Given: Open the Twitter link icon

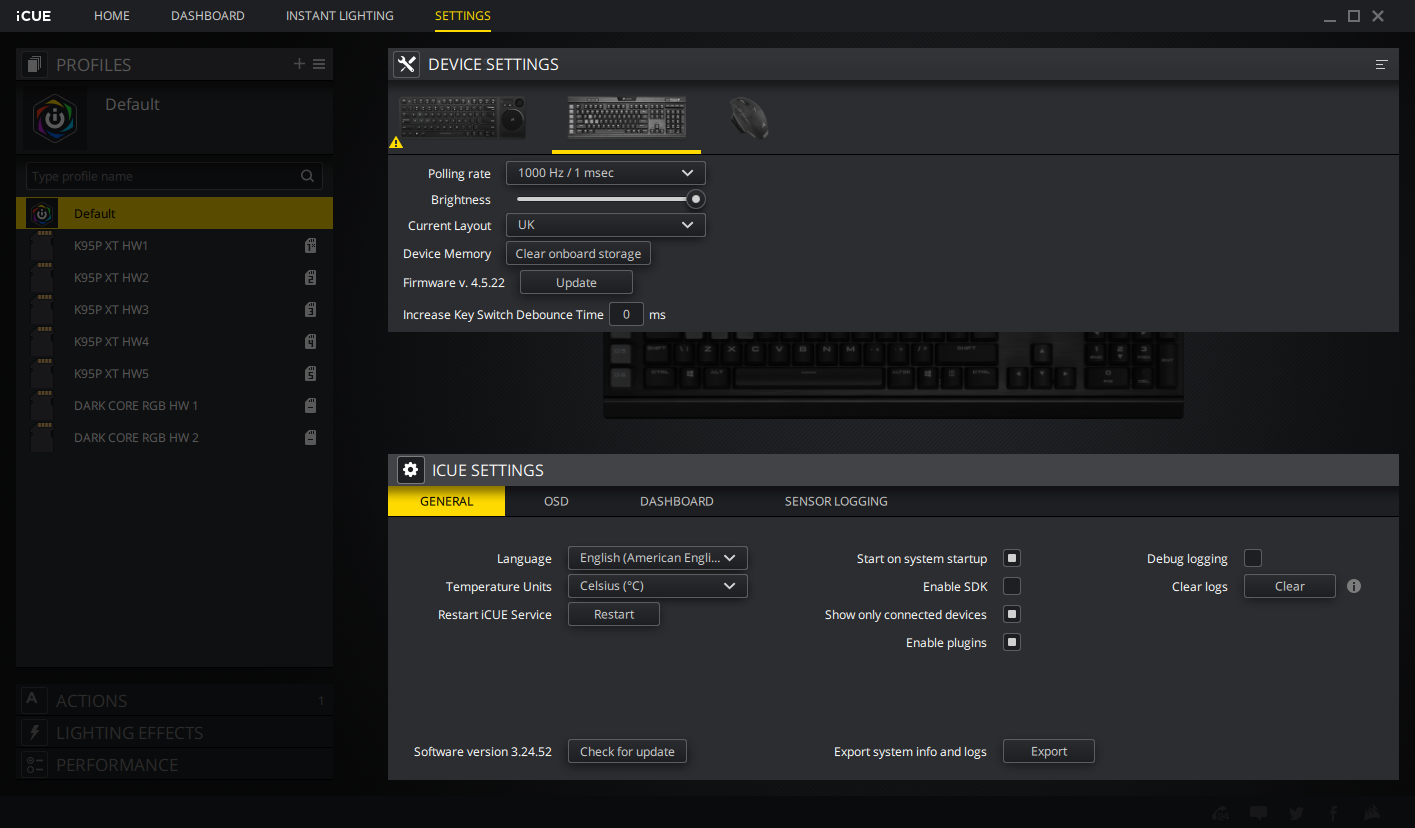Looking at the screenshot, I should [x=1296, y=813].
